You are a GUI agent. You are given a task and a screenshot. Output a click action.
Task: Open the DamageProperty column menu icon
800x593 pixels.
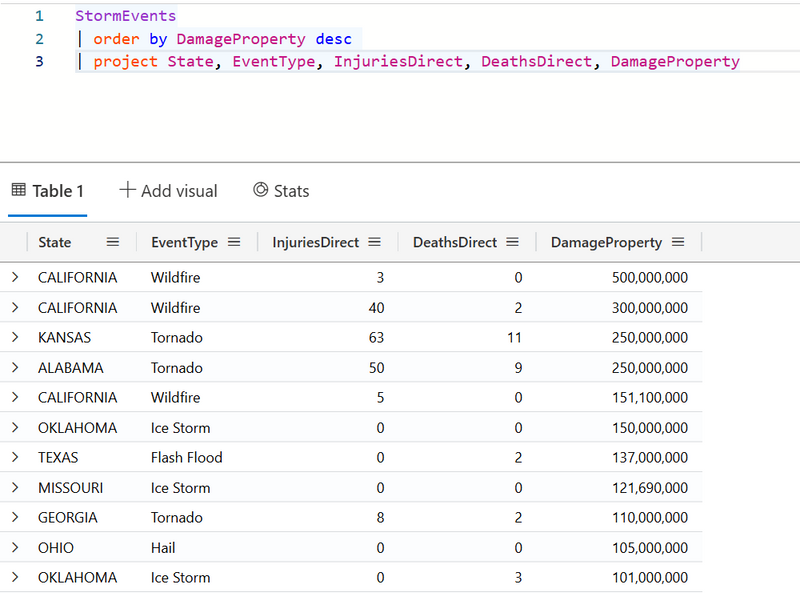(678, 242)
